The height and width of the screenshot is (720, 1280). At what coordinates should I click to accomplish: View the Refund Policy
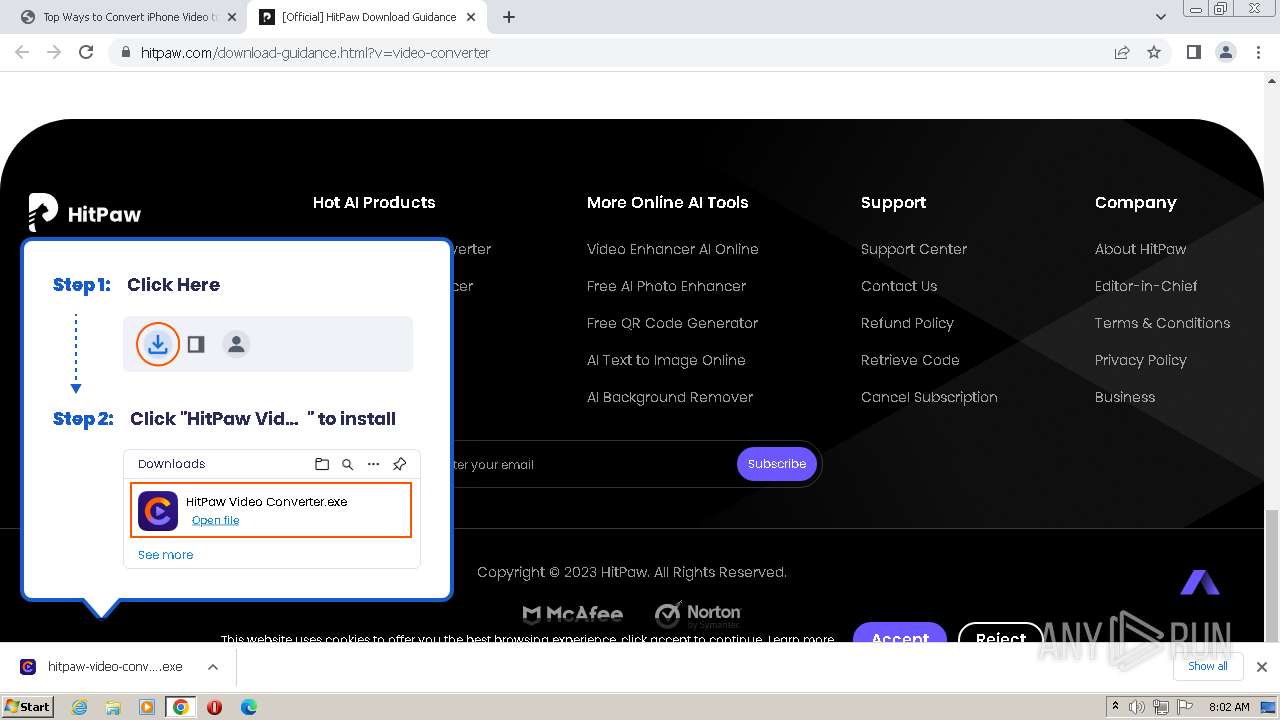click(907, 323)
